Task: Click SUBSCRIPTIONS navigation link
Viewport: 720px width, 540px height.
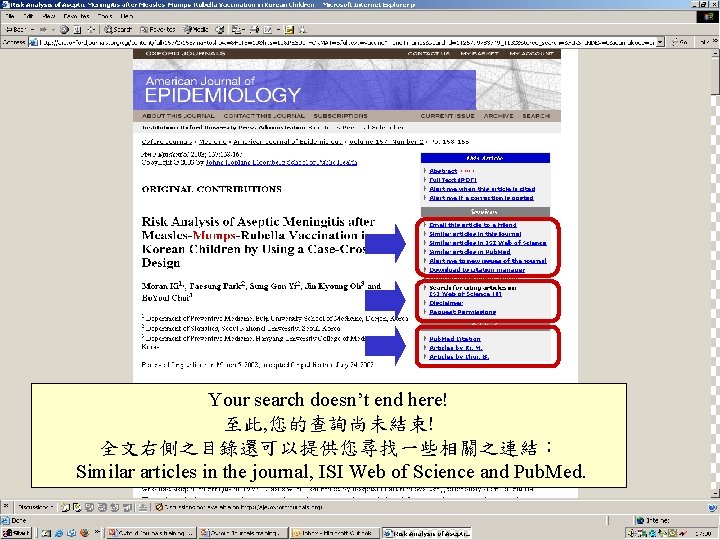Action: pos(340,116)
